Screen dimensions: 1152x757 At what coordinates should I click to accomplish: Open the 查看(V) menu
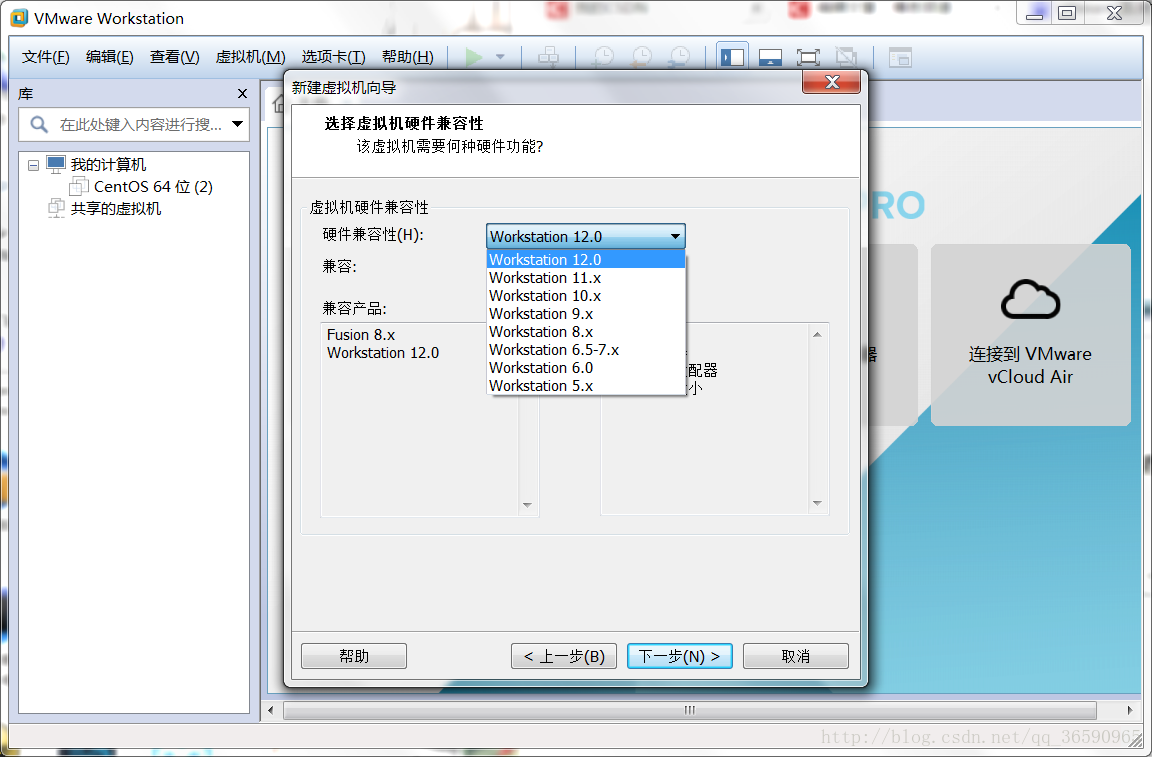[174, 57]
